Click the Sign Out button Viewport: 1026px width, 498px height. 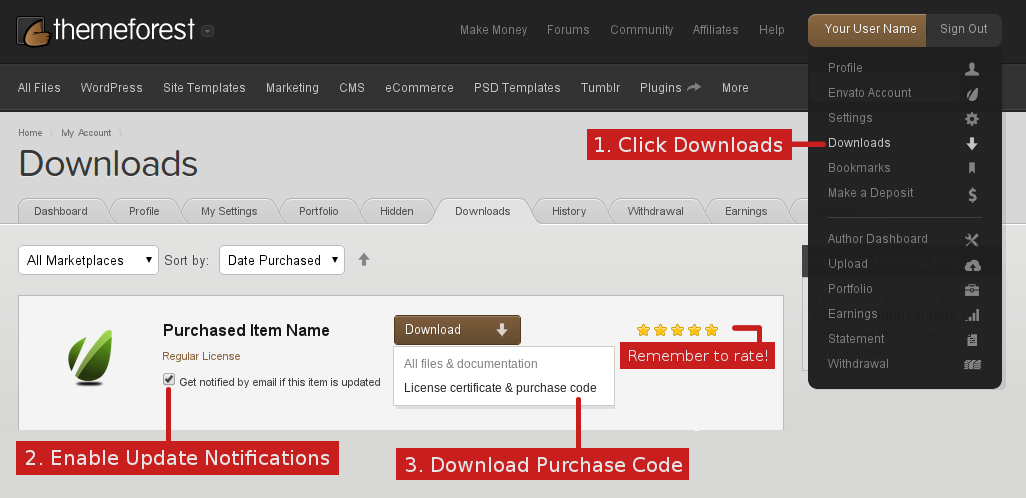[x=963, y=29]
